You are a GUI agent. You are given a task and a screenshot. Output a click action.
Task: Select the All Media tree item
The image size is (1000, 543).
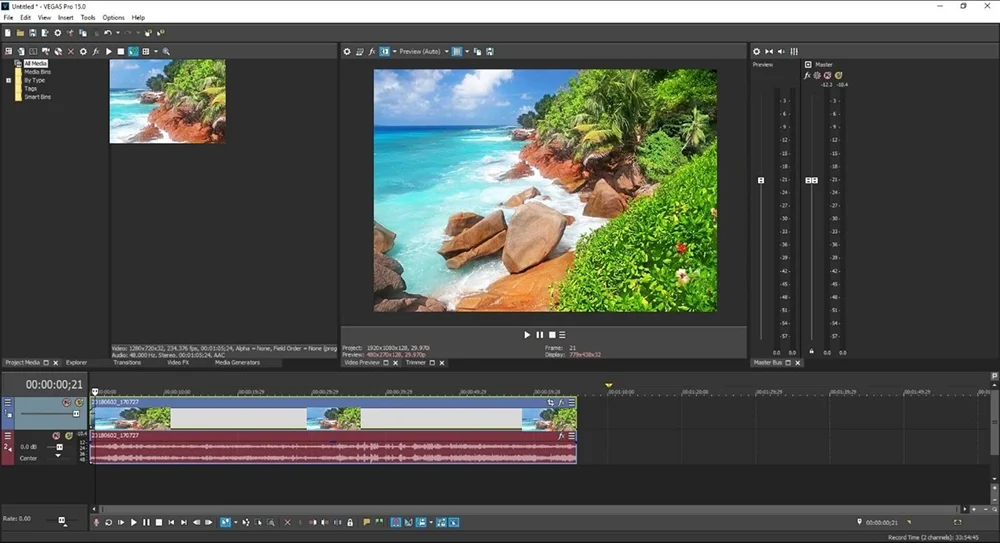(x=36, y=64)
